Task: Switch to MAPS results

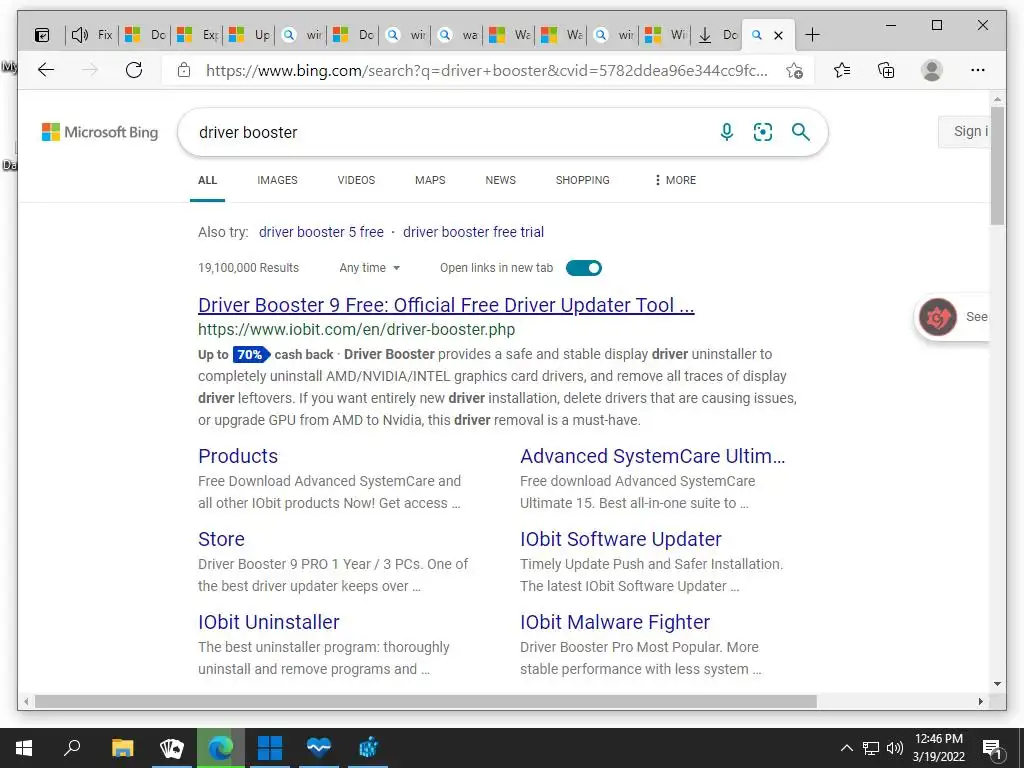Action: point(430,180)
